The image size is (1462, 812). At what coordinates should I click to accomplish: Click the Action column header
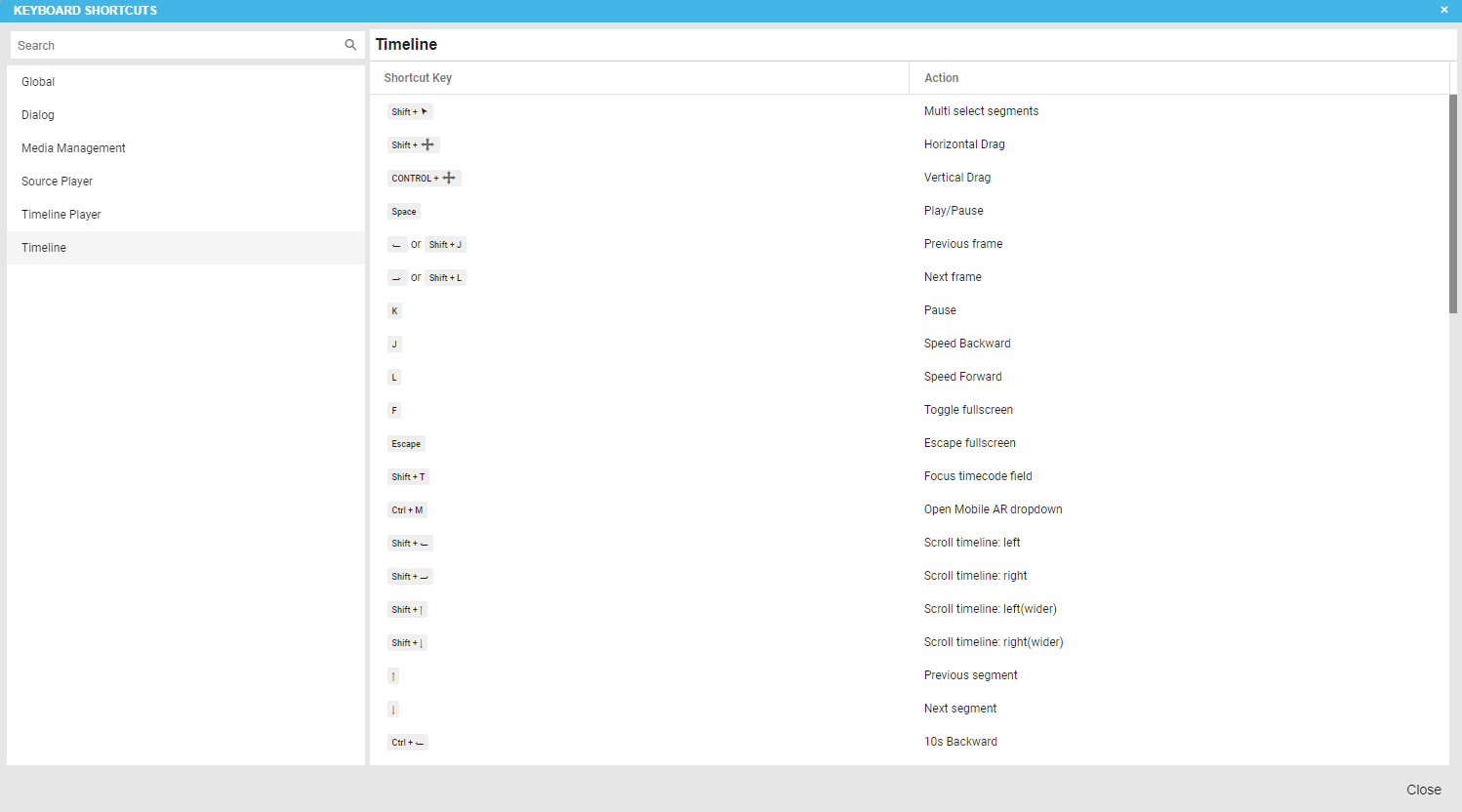[941, 78]
